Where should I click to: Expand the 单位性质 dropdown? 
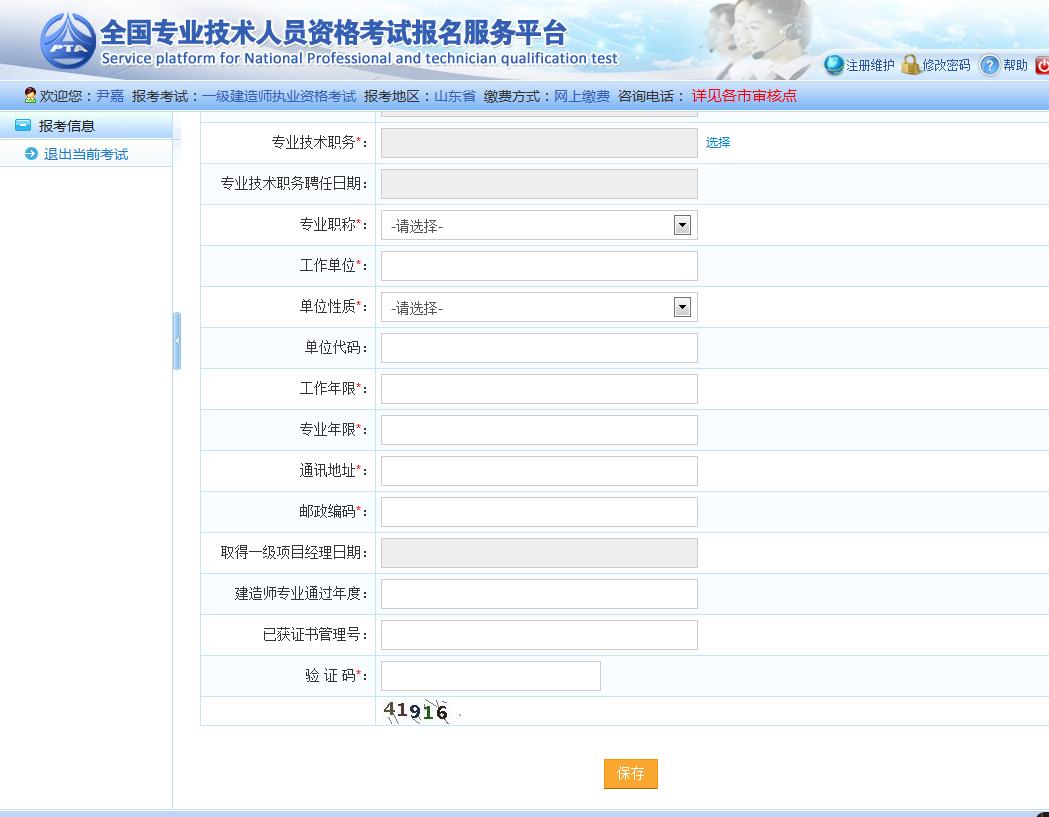tap(682, 308)
